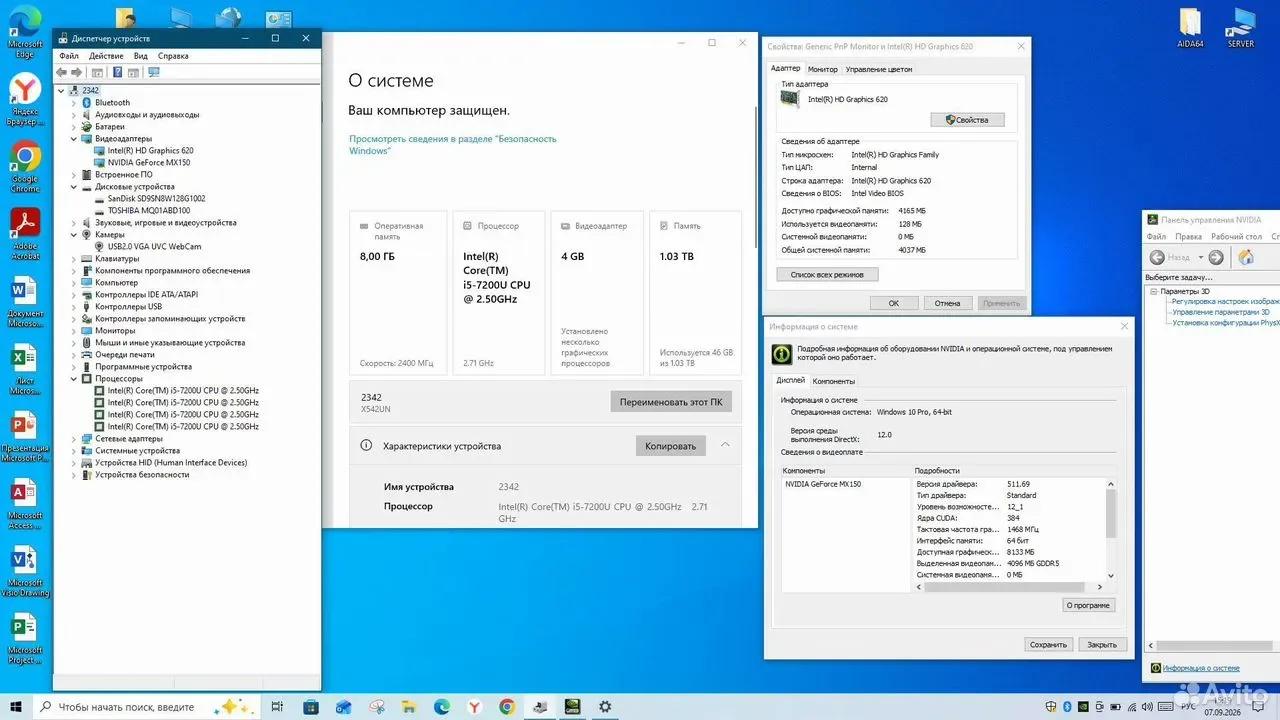Click О программе button in NVIDIA info
Screen dimensions: 1280x720
[1088, 605]
